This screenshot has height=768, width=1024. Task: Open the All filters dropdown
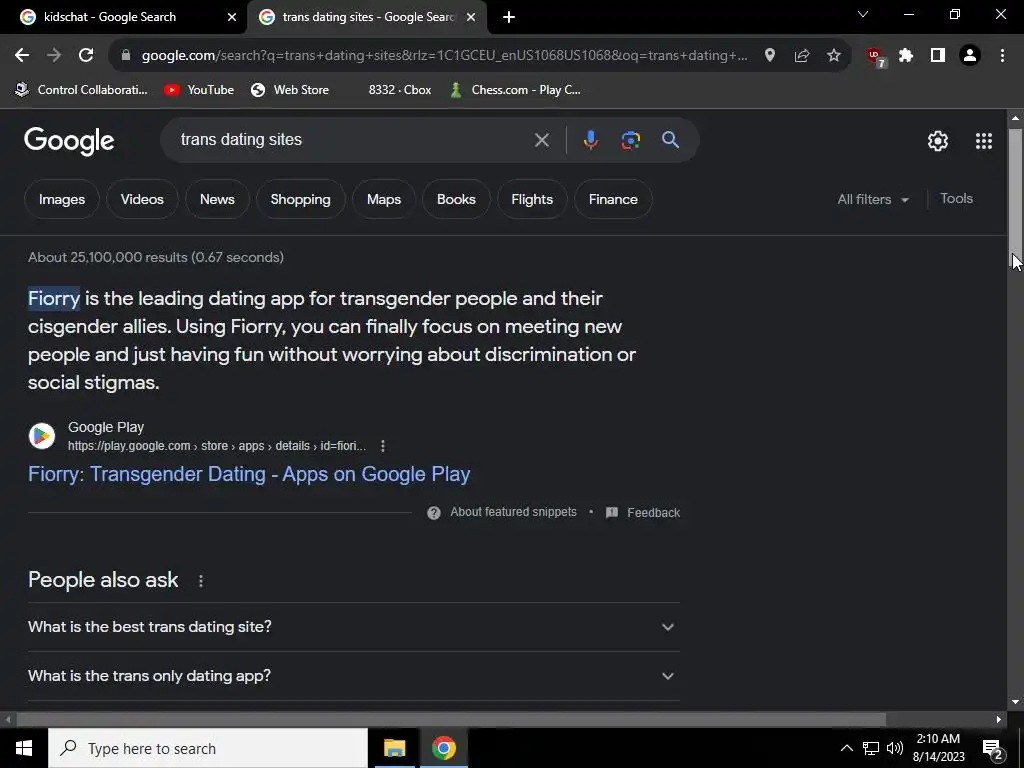pyautogui.click(x=873, y=199)
